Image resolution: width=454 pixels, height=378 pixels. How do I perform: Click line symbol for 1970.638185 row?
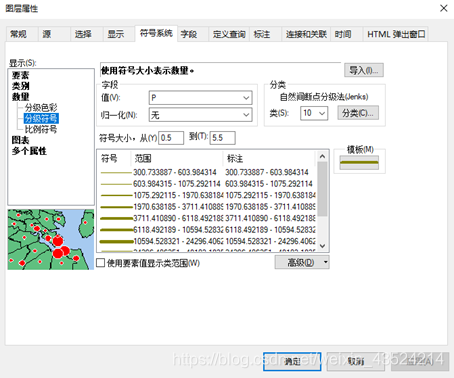tap(116, 207)
